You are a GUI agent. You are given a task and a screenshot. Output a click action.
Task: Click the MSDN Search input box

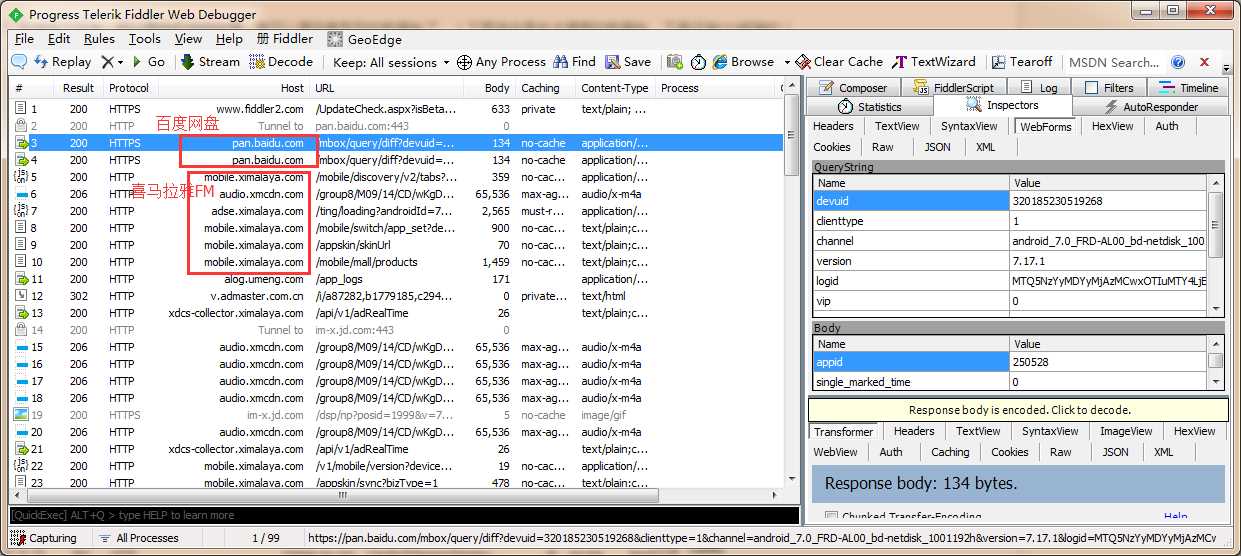pyautogui.click(x=1113, y=62)
